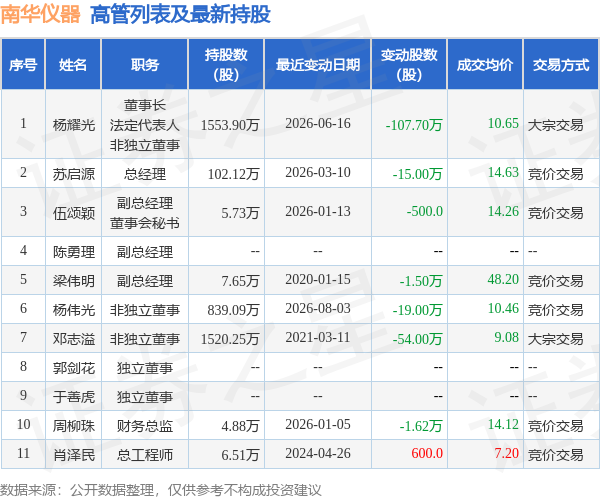Click the red average price 7.20
Image resolution: width=600 pixels, height=499 pixels.
(507, 453)
